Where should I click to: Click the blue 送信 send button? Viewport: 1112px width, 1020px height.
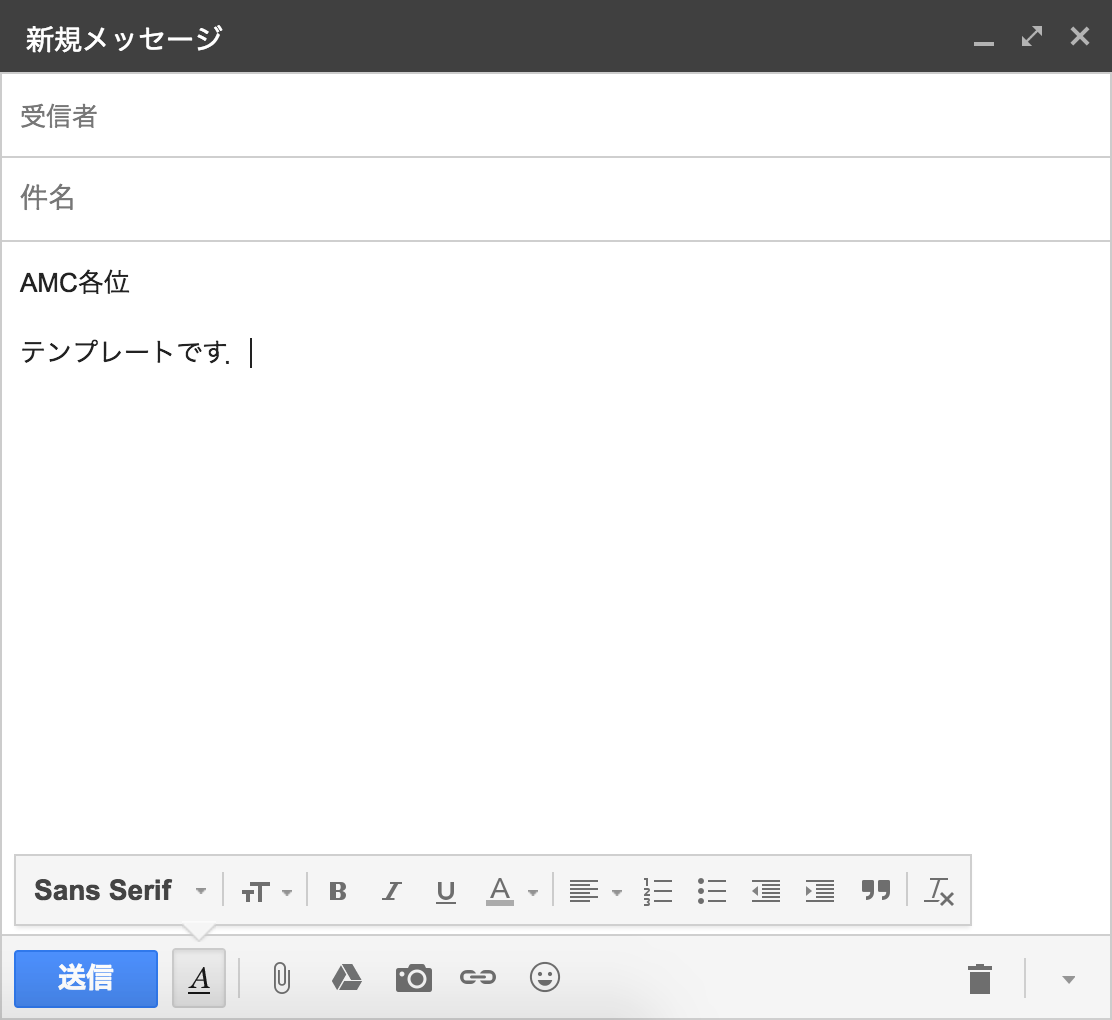click(86, 978)
